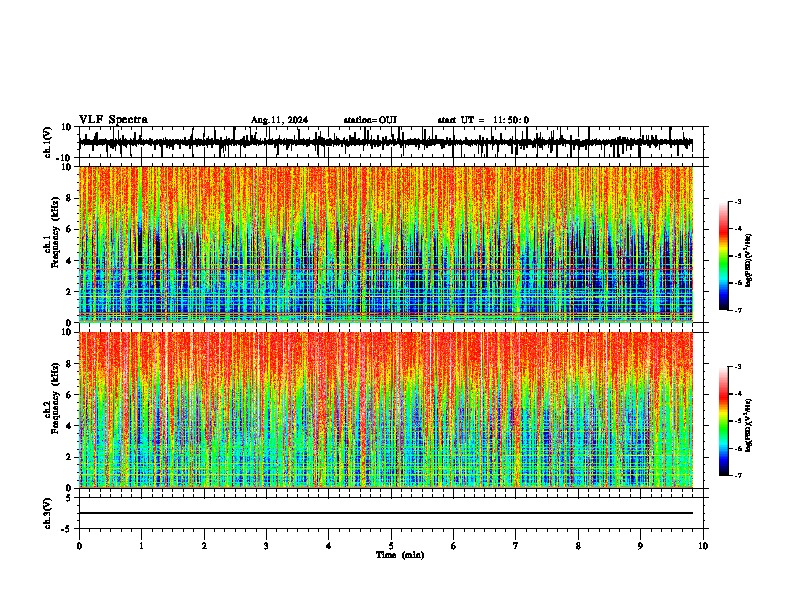Click inside the ch.2 frequency spectrogram
792x612 pixels.
pos(386,410)
